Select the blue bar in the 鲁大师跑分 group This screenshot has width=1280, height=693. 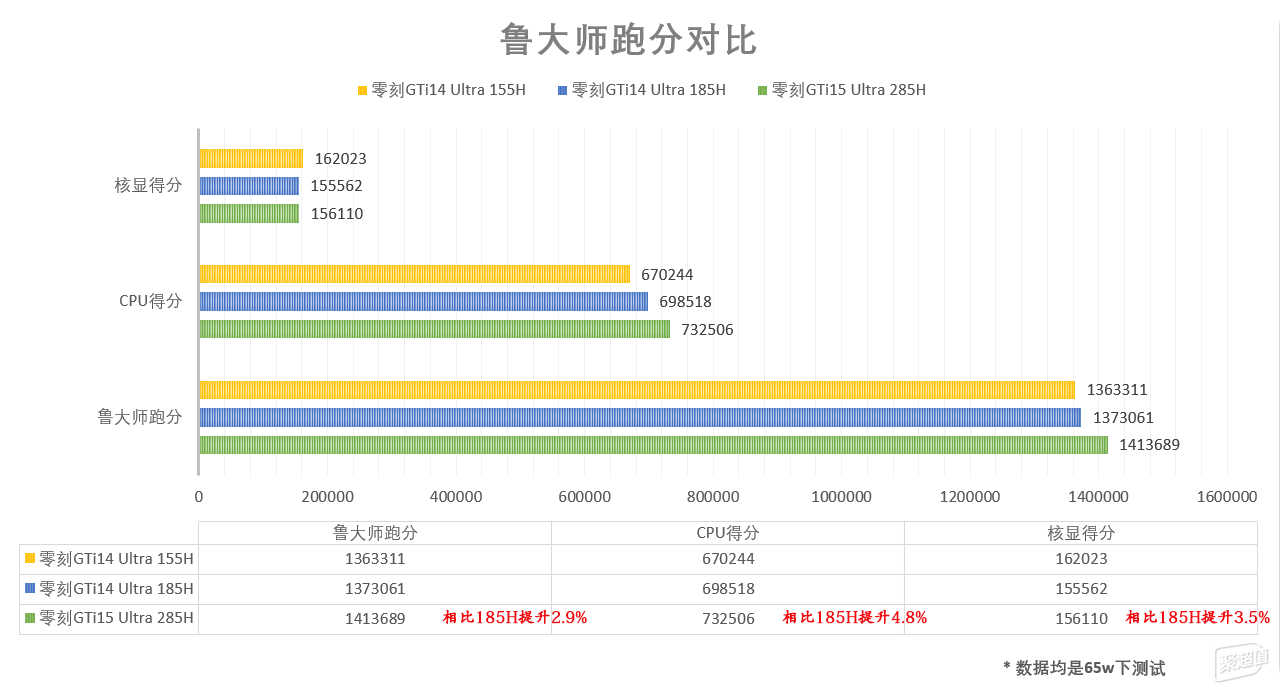(x=640, y=417)
